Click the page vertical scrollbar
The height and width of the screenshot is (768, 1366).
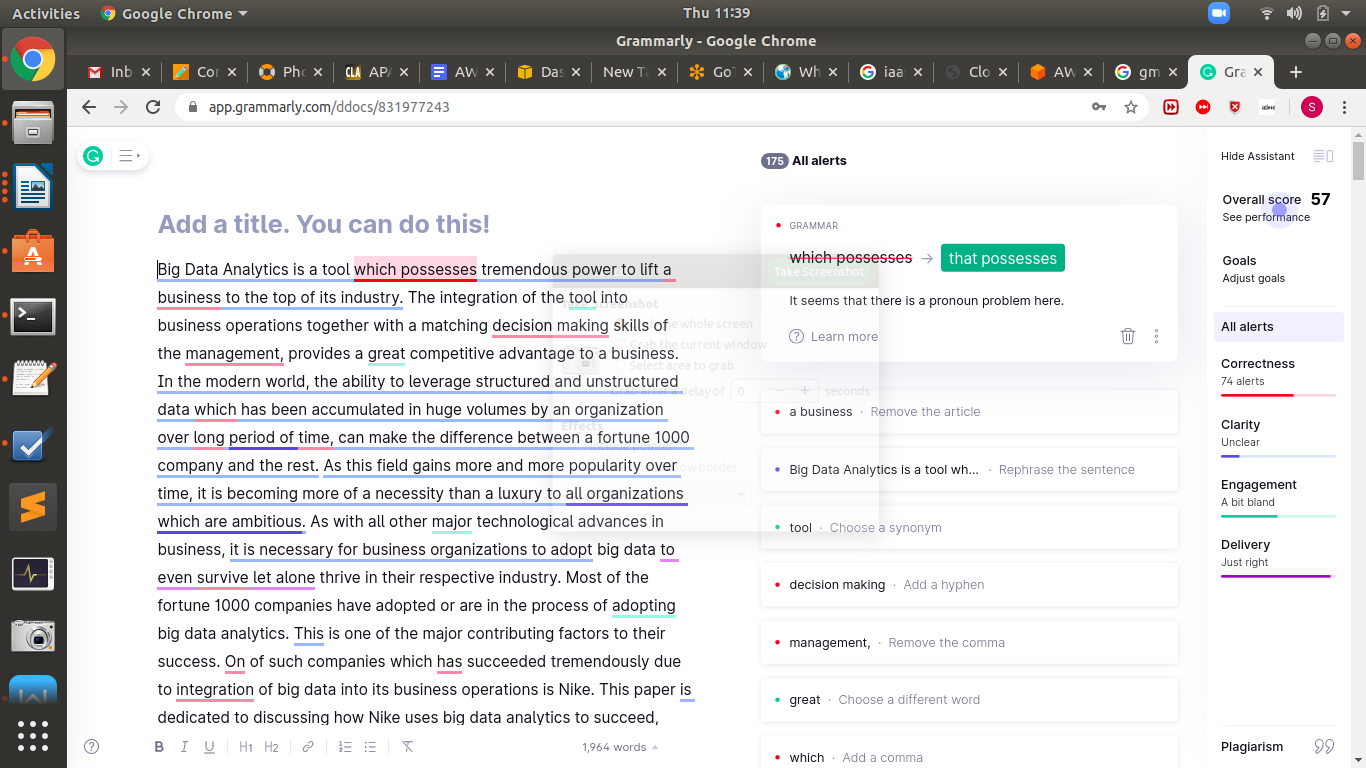click(x=1358, y=160)
